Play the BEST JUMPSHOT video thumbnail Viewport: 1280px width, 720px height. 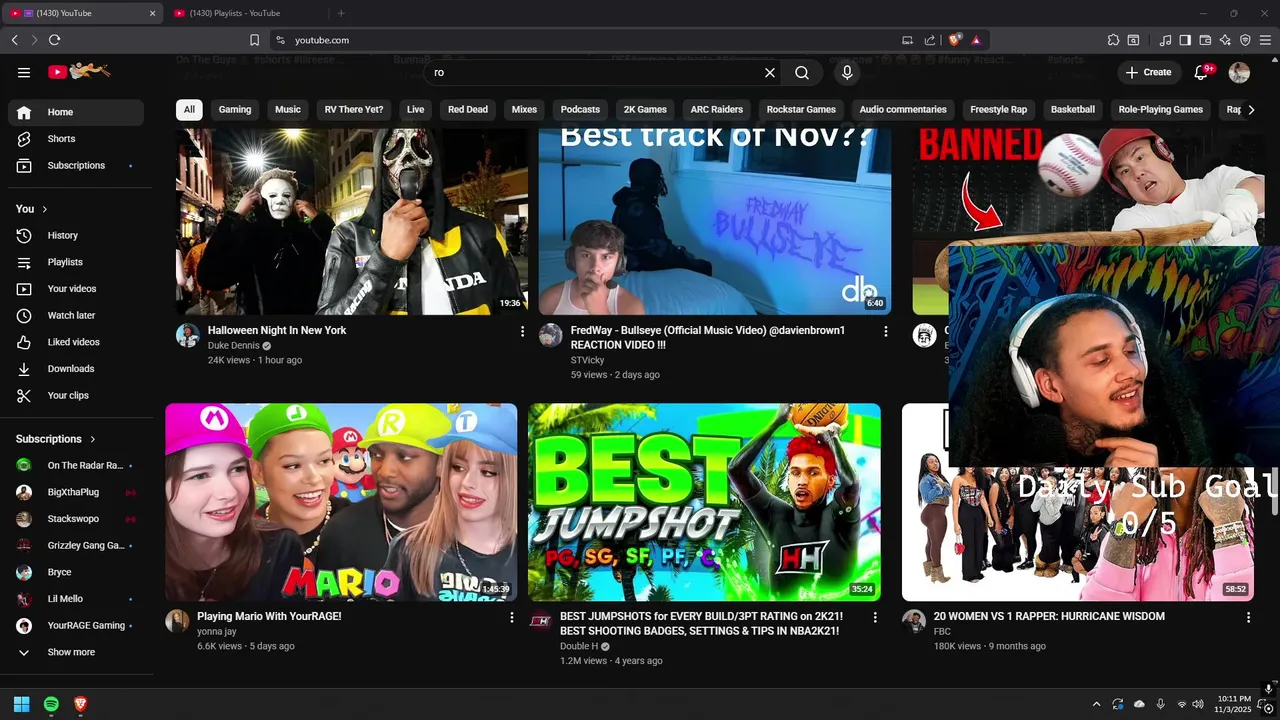click(704, 502)
